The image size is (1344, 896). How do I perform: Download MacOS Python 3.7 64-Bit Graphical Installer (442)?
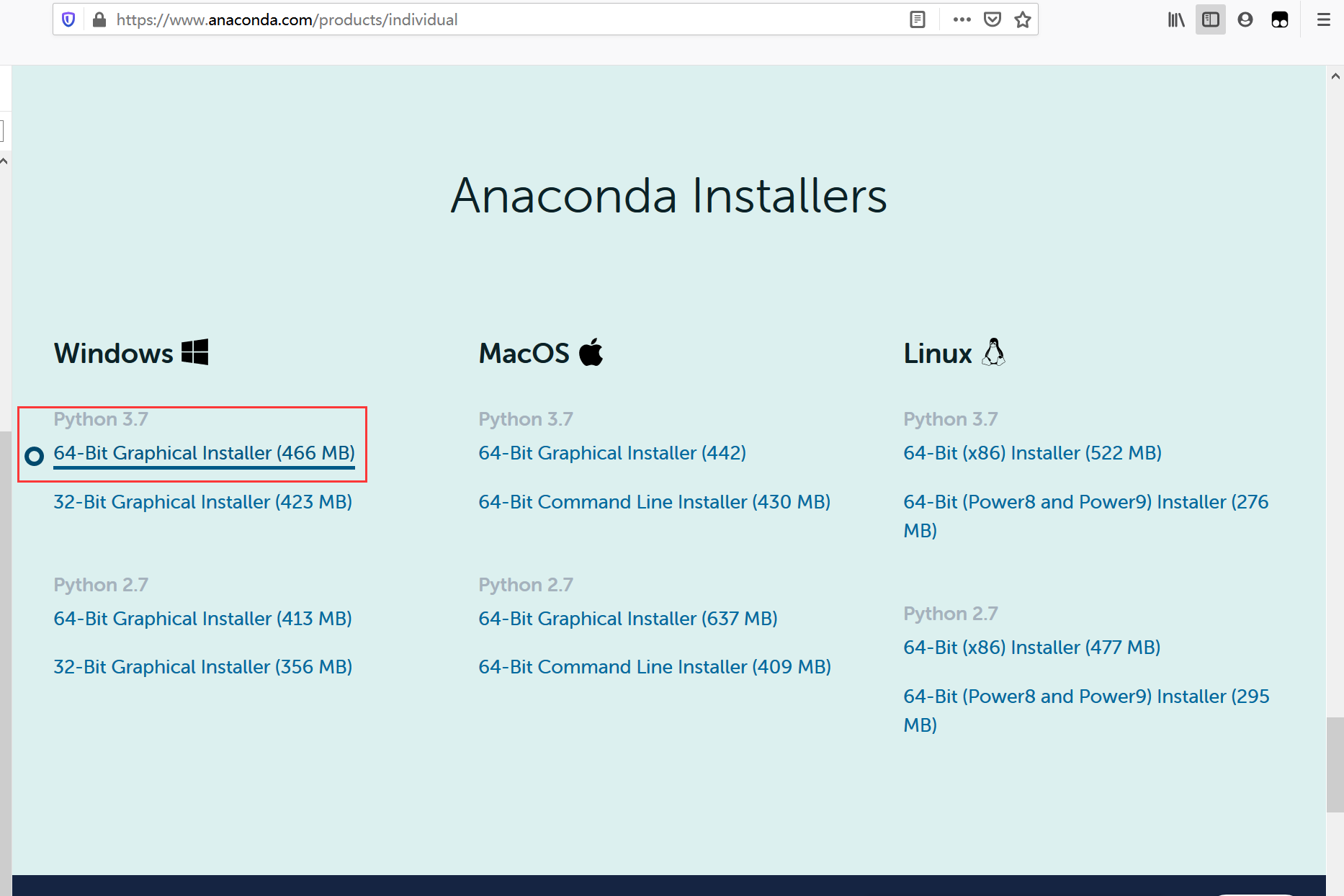point(612,453)
